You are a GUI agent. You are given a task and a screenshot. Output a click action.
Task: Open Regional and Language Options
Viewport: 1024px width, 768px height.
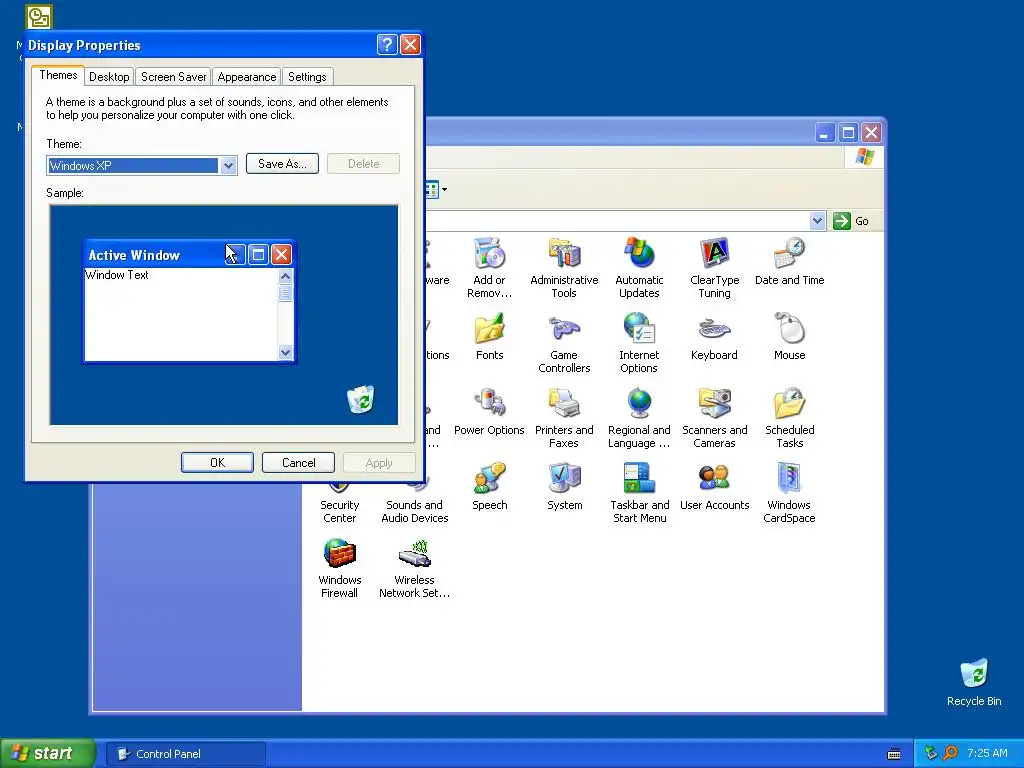click(639, 418)
